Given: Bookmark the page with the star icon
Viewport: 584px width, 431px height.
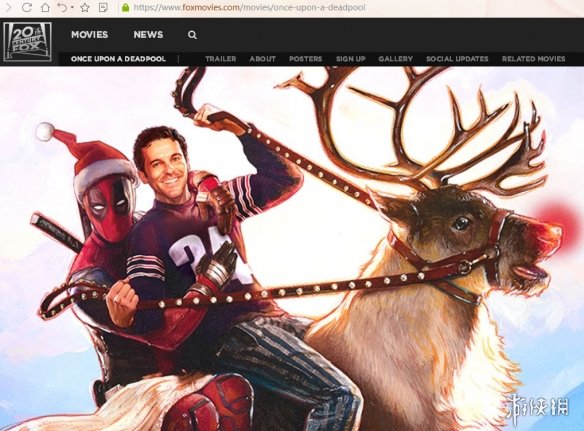Looking at the screenshot, I should (85, 7).
